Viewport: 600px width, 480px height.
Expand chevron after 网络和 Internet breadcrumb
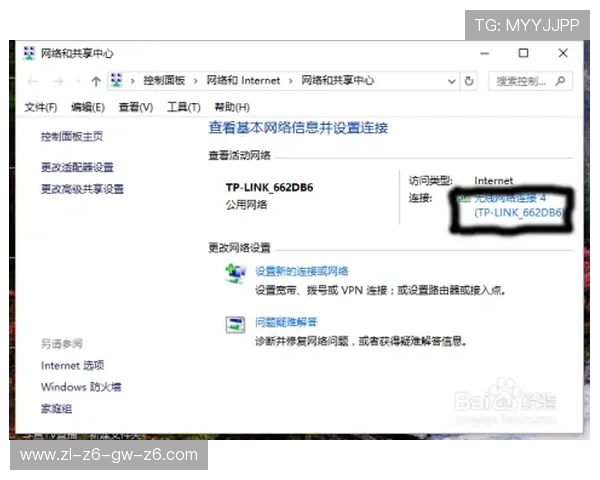pos(290,81)
